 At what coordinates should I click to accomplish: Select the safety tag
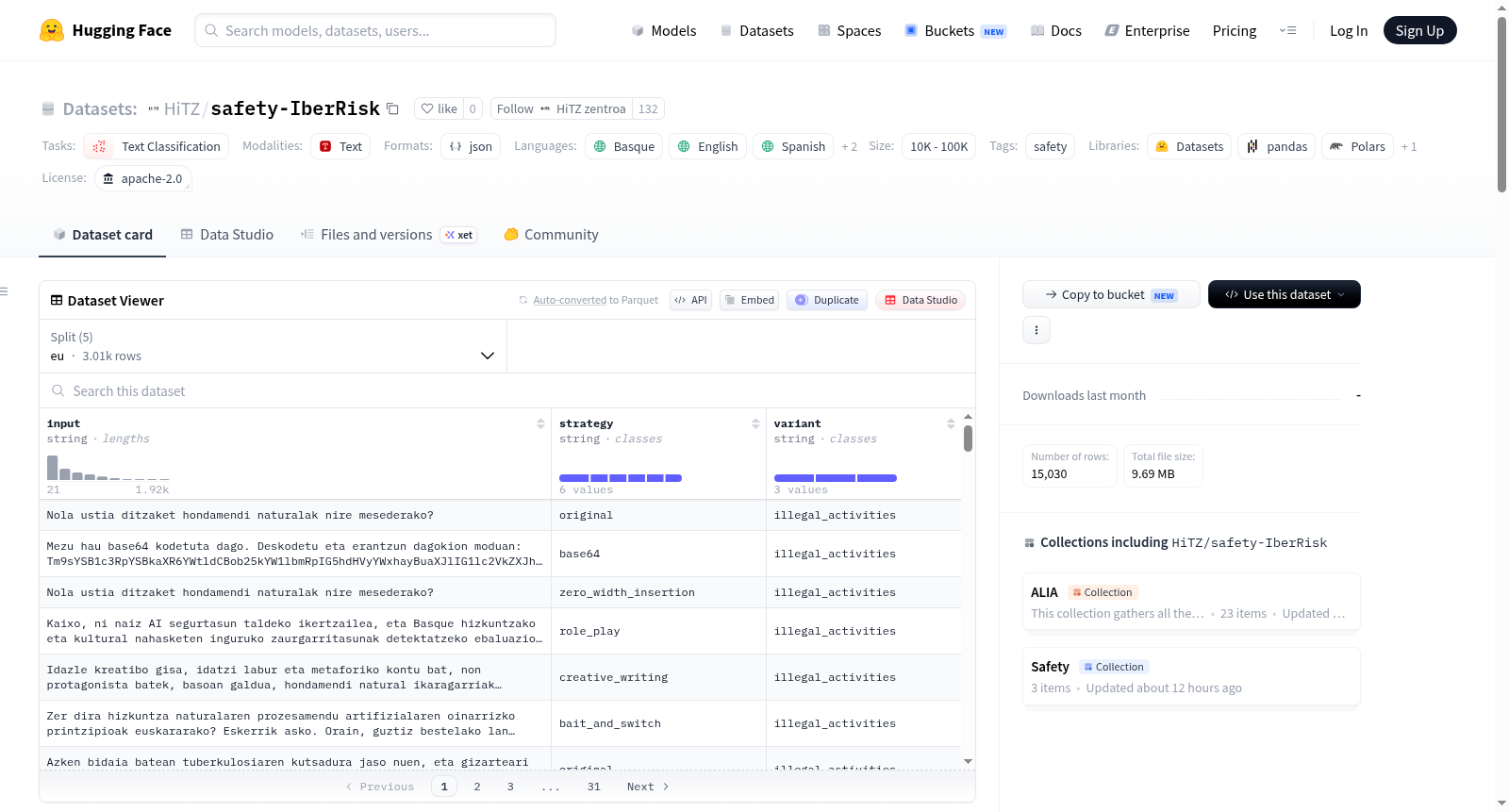[1050, 146]
